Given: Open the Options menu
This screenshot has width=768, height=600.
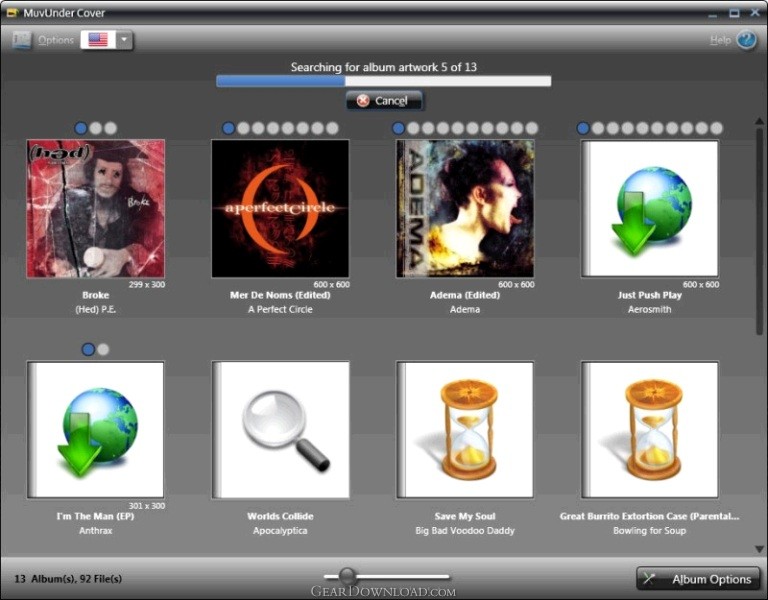Looking at the screenshot, I should (x=56, y=40).
